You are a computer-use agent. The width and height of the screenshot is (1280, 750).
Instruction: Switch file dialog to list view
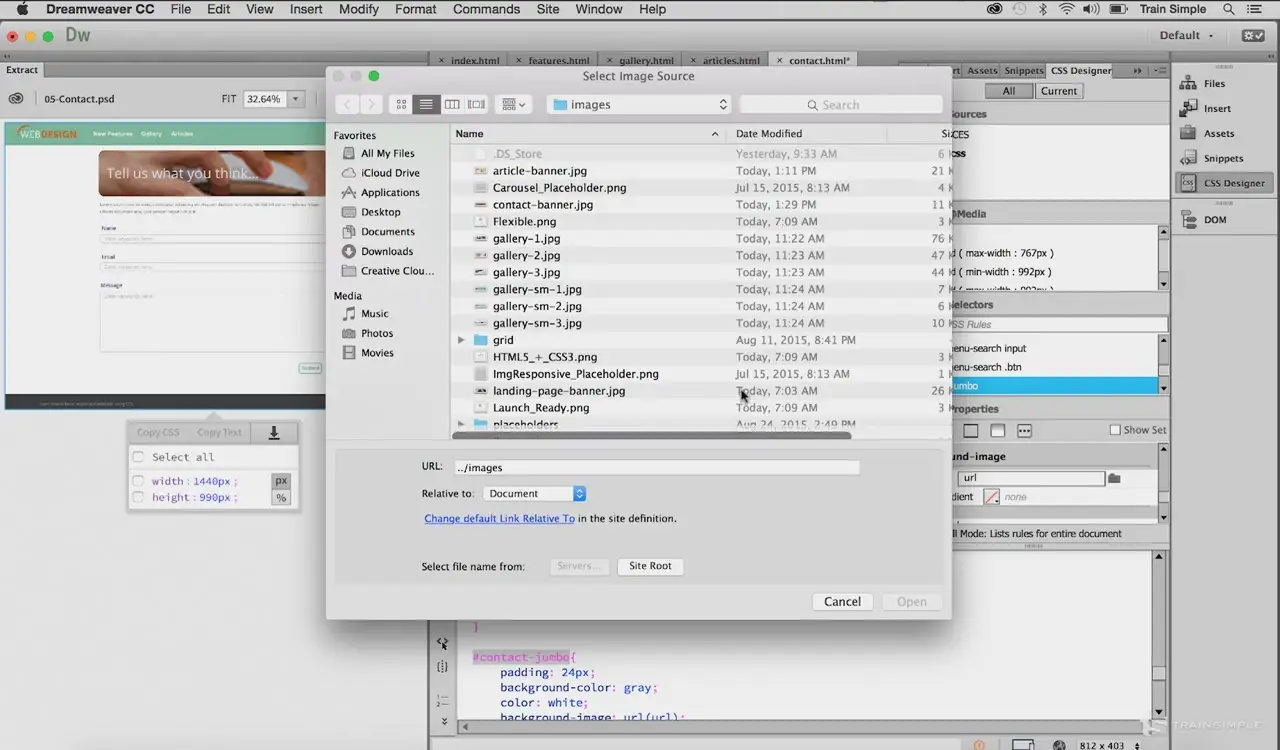427,104
